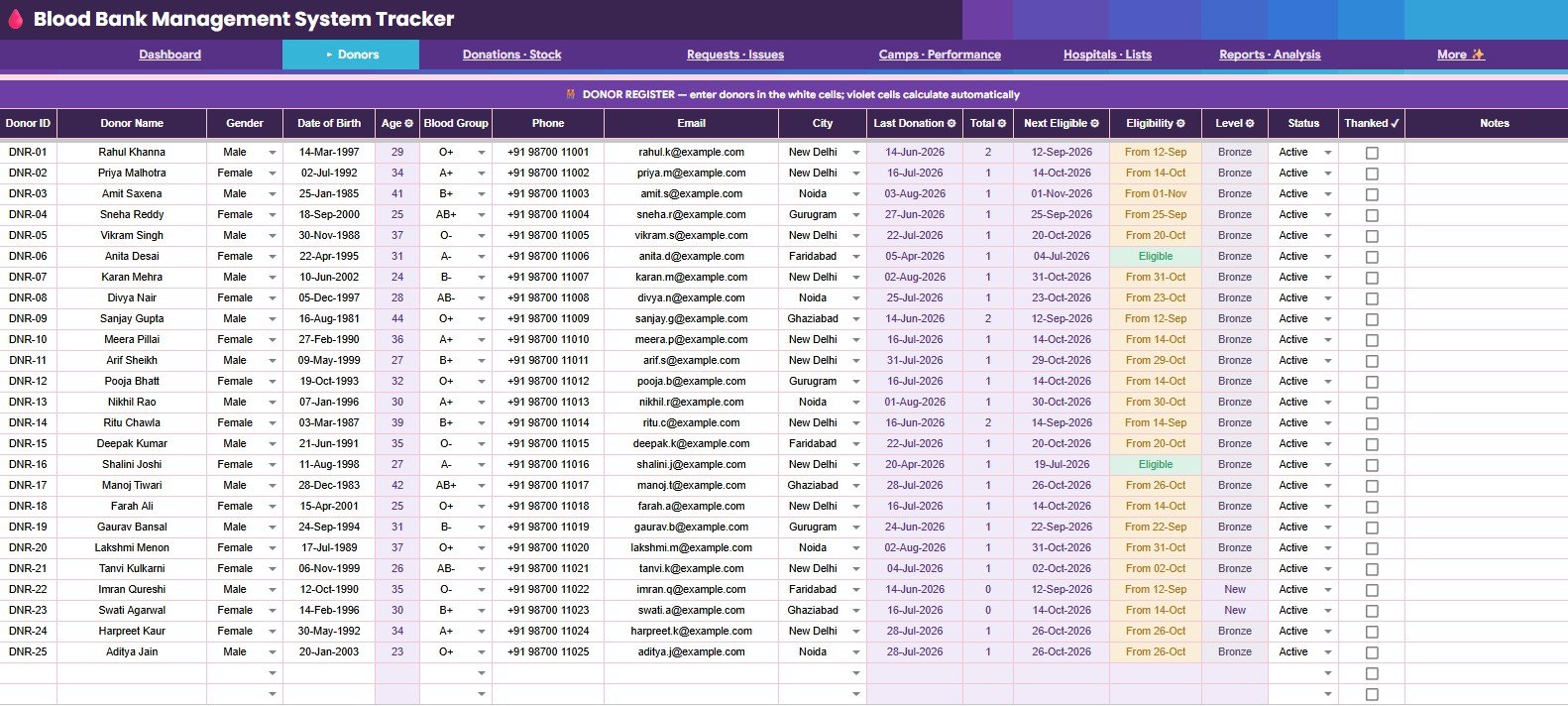The image size is (1568, 706).
Task: Click donor name Deepak Kumar
Action: 132,443
